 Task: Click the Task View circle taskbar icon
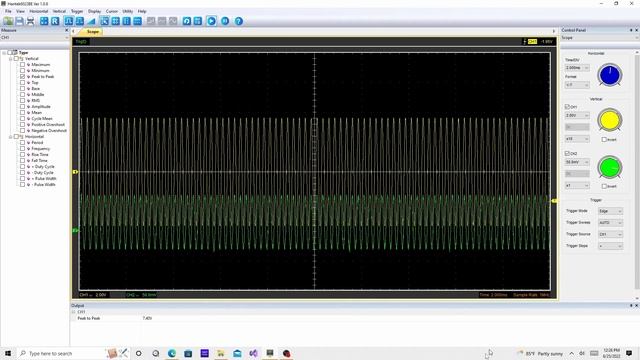(x=139, y=353)
